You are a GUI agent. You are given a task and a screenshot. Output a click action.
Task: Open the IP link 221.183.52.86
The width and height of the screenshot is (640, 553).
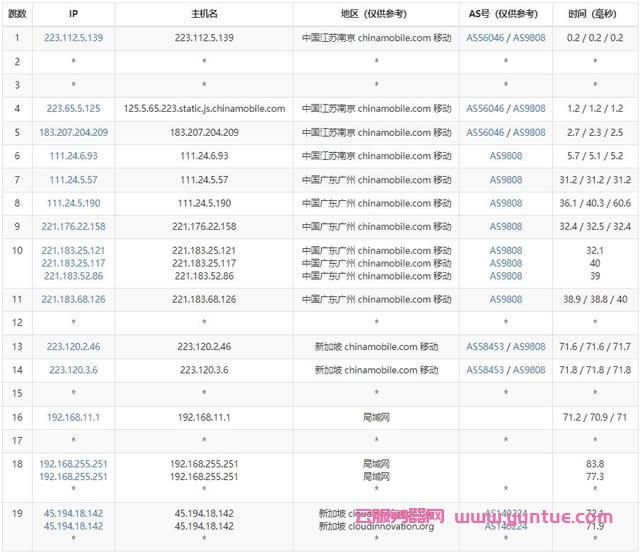(x=74, y=276)
